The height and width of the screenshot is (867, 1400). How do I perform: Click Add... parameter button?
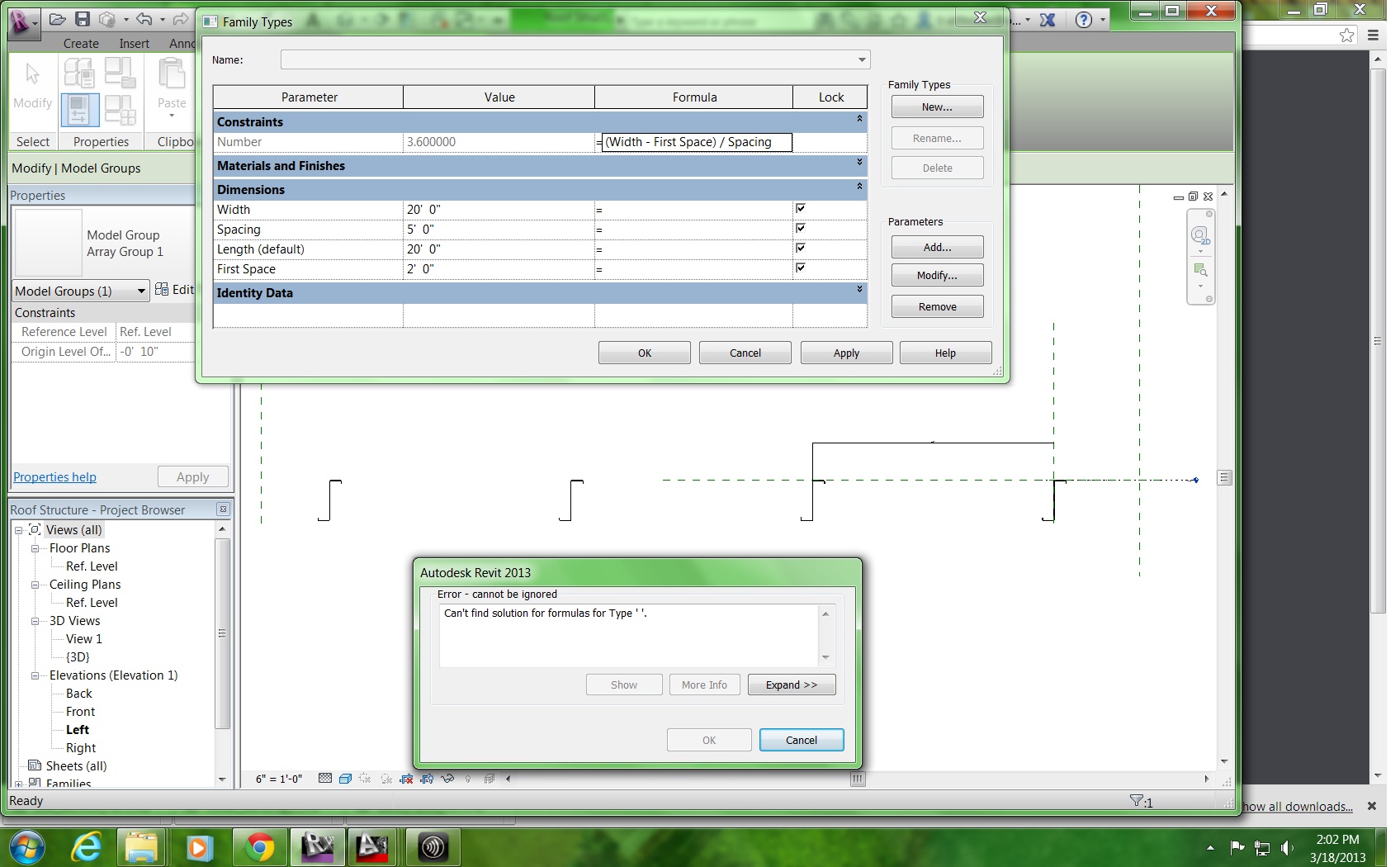(x=937, y=247)
